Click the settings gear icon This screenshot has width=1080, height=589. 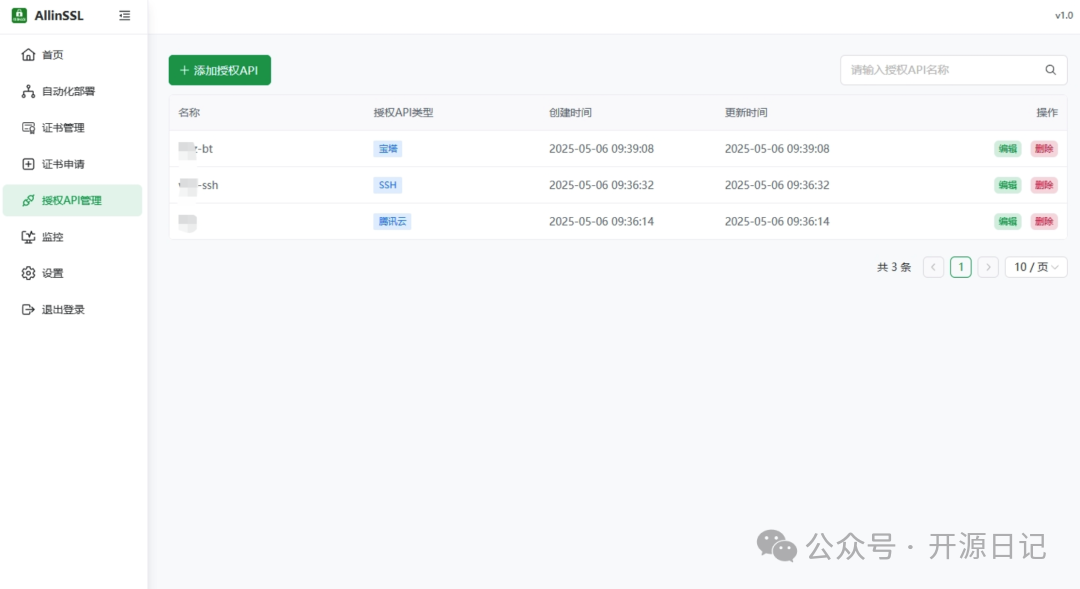pyautogui.click(x=28, y=273)
